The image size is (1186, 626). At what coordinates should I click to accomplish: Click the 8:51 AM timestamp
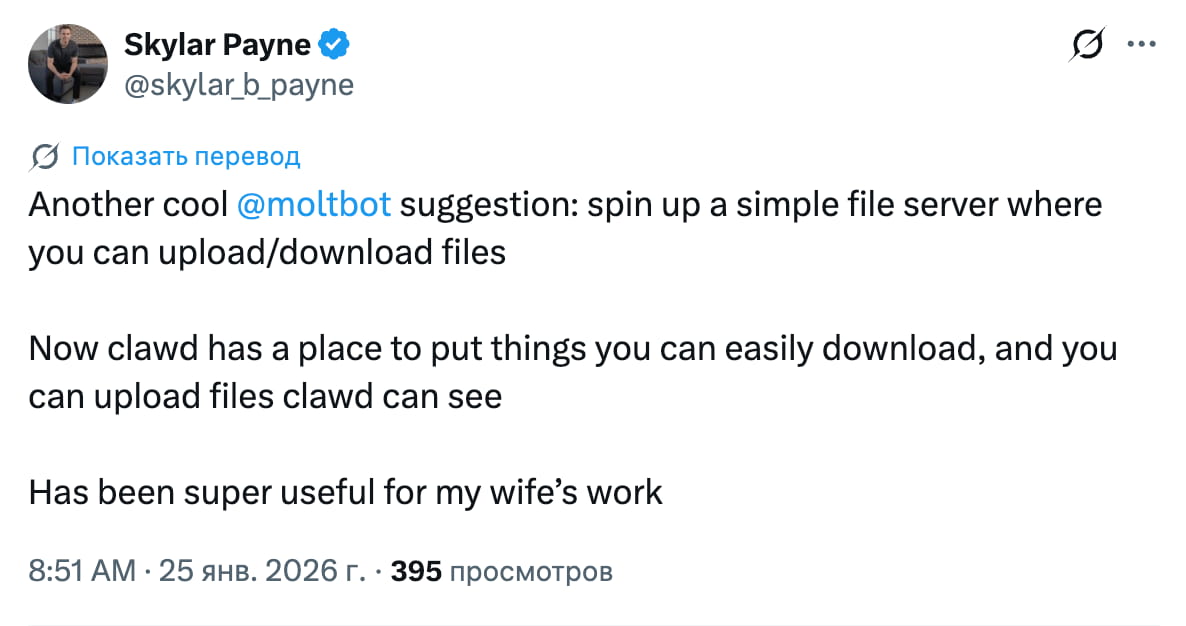pos(81,572)
